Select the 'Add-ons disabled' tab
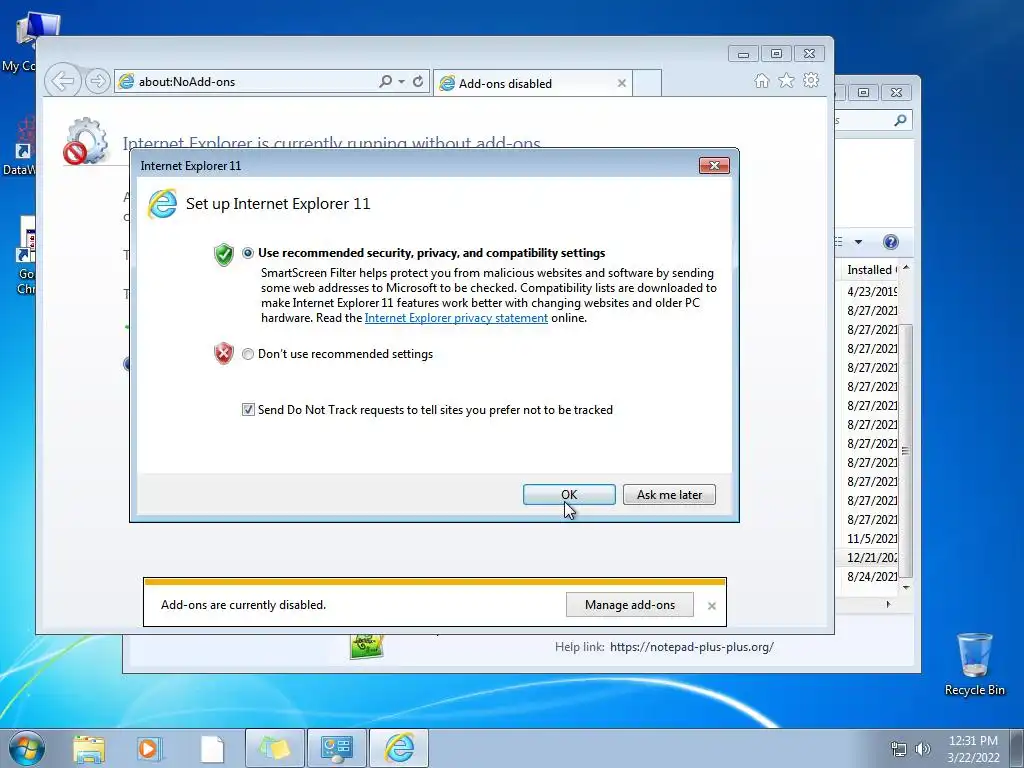 pyautogui.click(x=532, y=84)
